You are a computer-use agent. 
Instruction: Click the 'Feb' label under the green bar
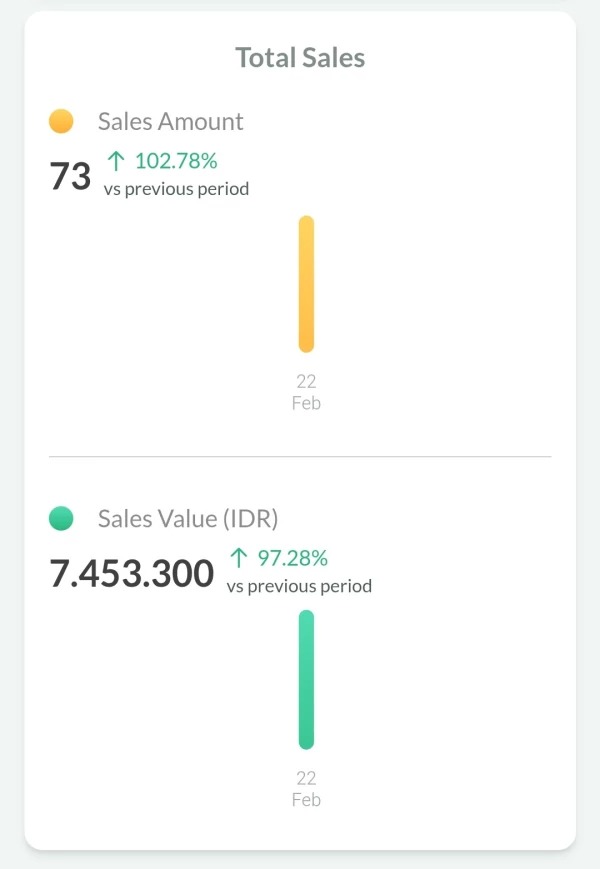306,800
